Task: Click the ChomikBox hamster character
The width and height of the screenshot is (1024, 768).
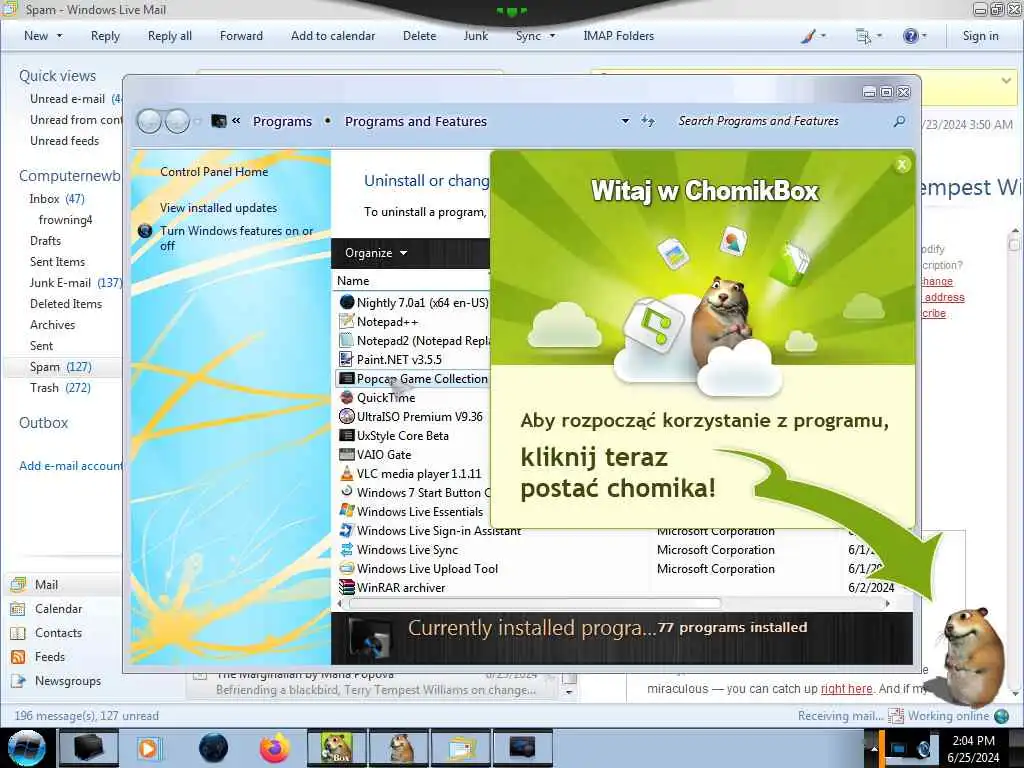Action: tap(971, 656)
